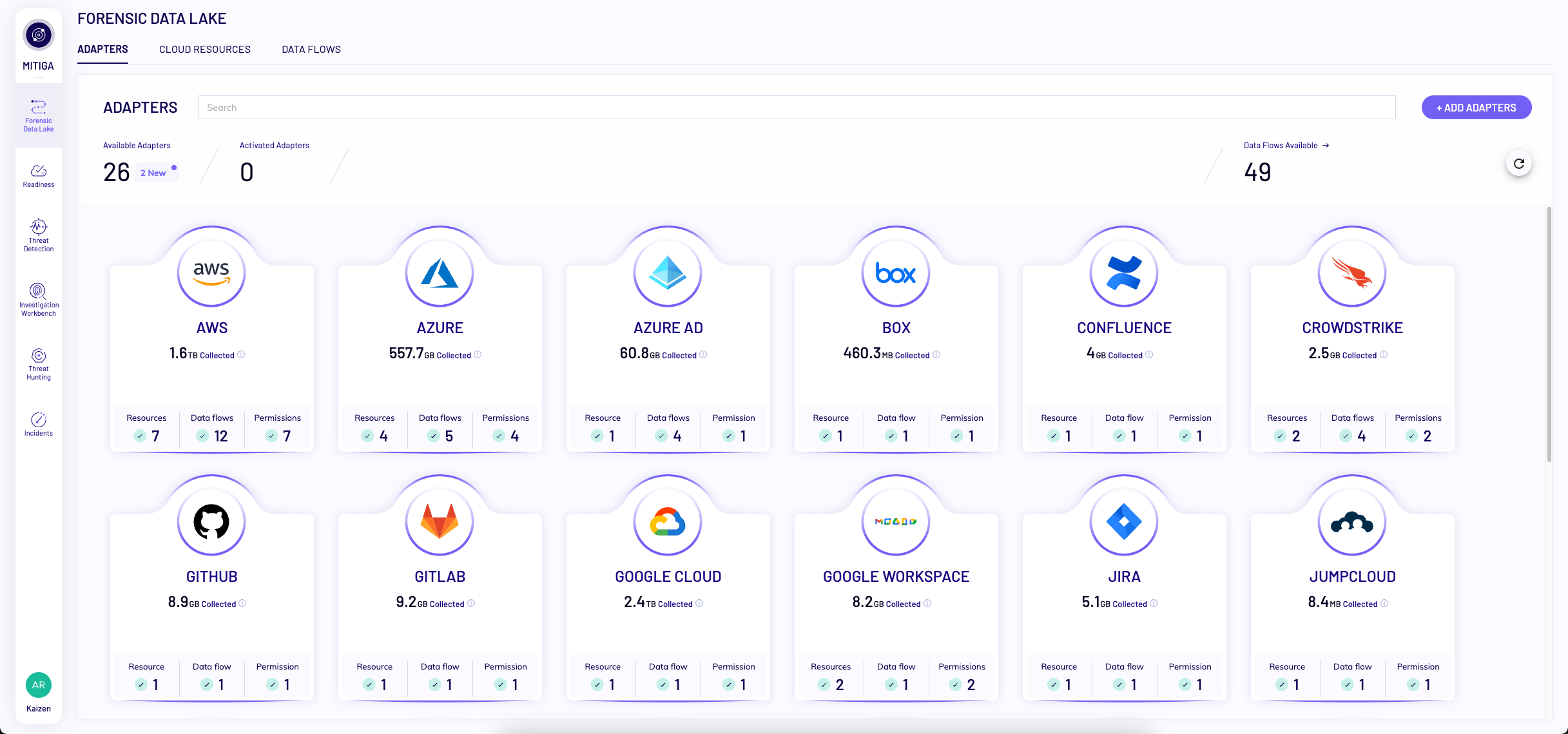Select Threat Hunting sidebar icon
1568x734 pixels.
coord(39,364)
